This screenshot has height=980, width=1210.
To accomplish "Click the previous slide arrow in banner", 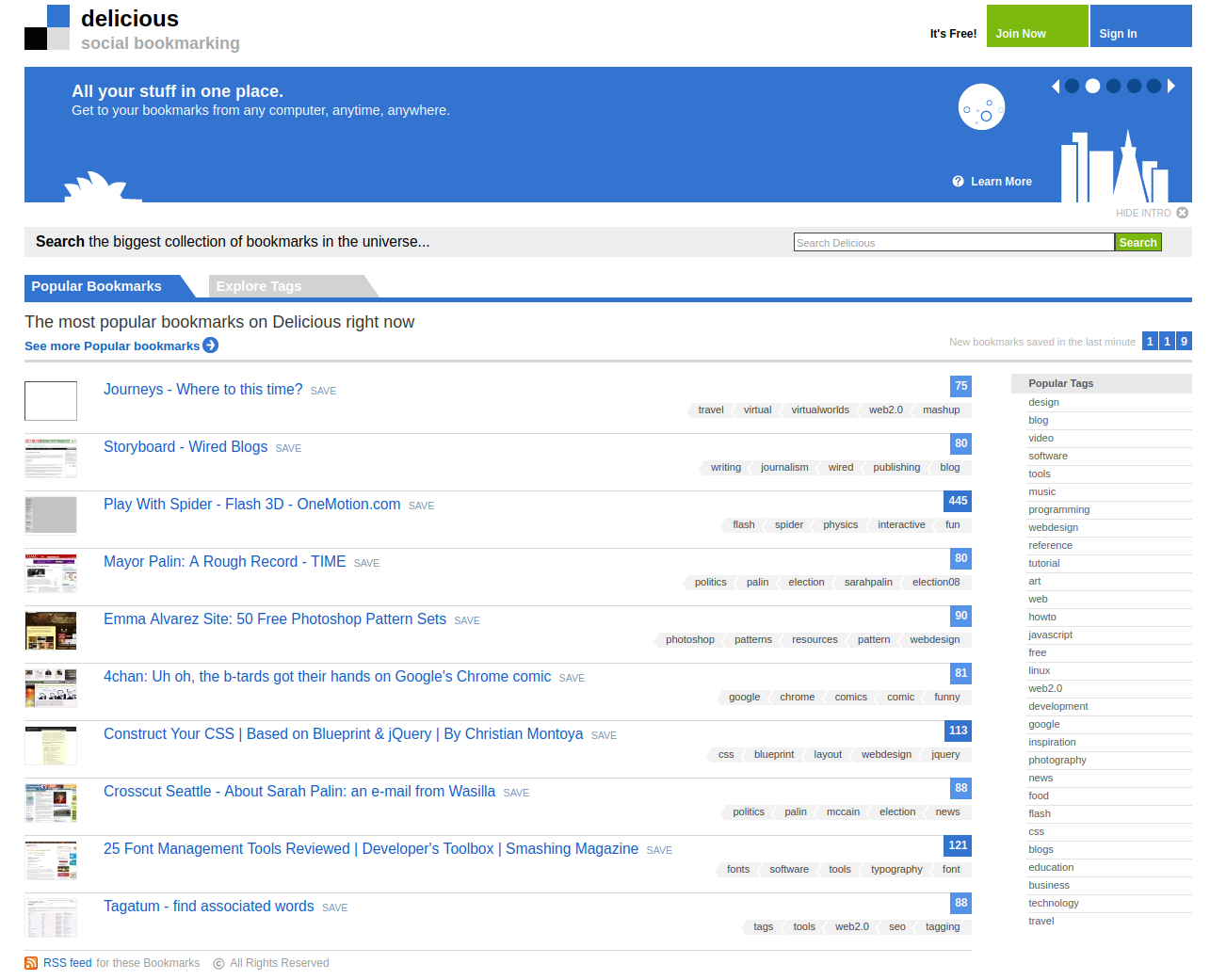I will tap(1056, 86).
